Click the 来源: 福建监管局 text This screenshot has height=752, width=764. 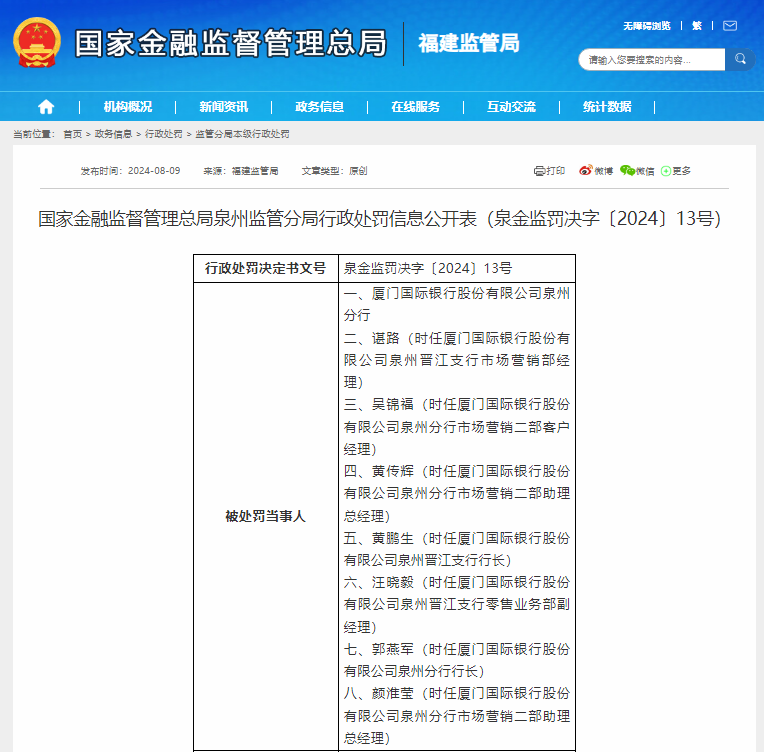[x=241, y=171]
